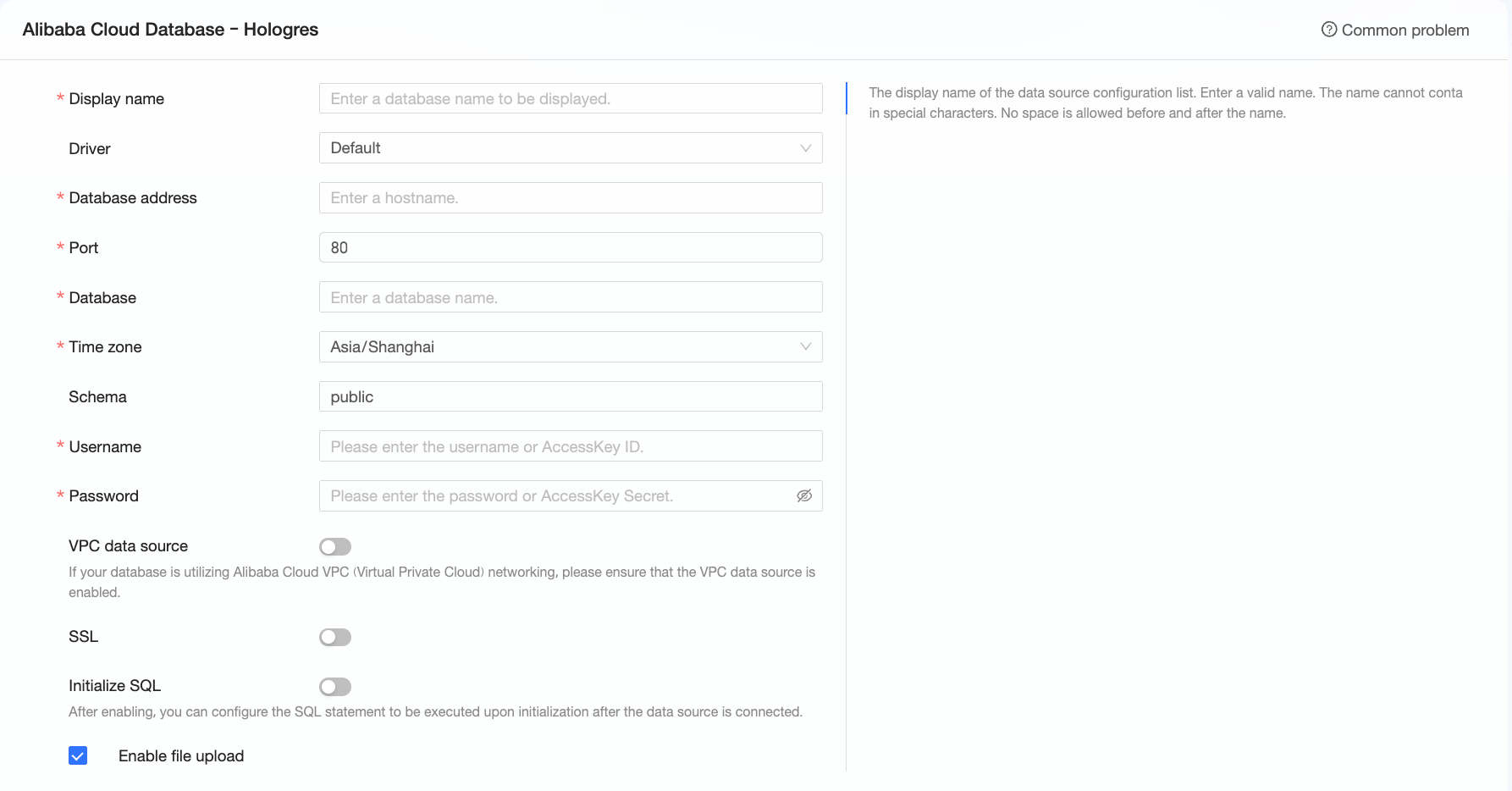Click the Time zone label
1512x791 pixels.
pos(105,347)
